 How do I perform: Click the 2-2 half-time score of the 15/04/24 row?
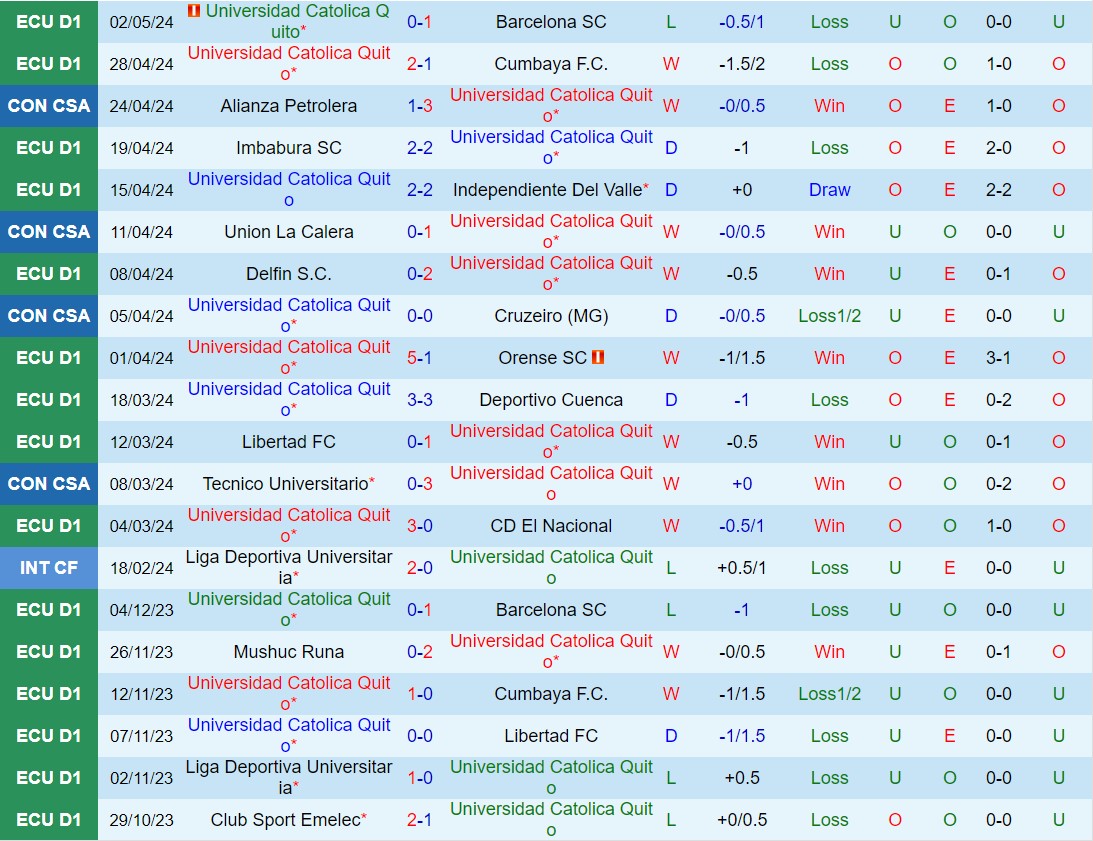[x=998, y=190]
